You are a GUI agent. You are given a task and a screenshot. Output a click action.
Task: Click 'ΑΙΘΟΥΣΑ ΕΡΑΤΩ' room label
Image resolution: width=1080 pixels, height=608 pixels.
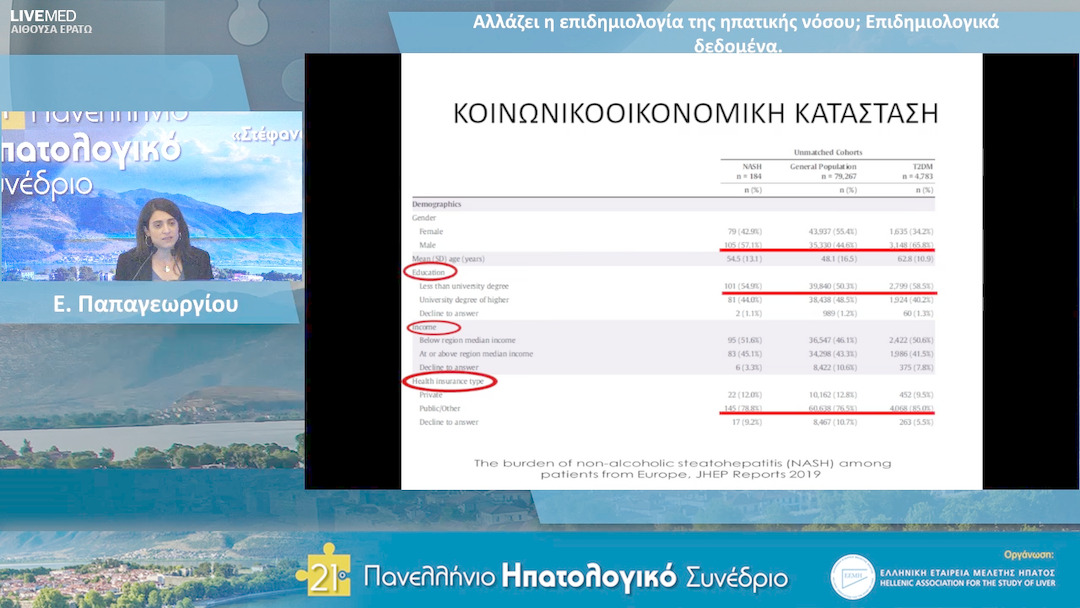tap(51, 30)
